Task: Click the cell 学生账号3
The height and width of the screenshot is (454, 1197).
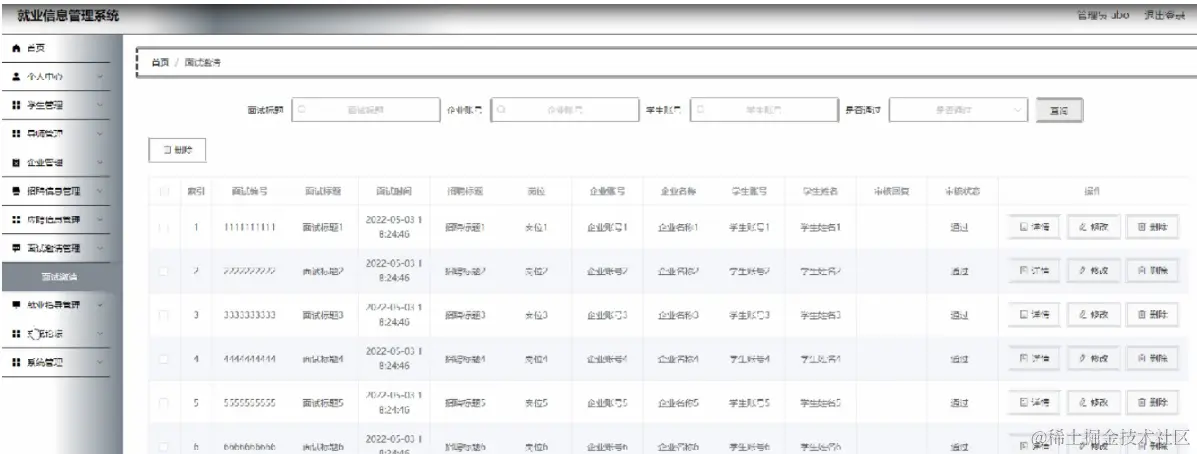Action: pos(749,314)
